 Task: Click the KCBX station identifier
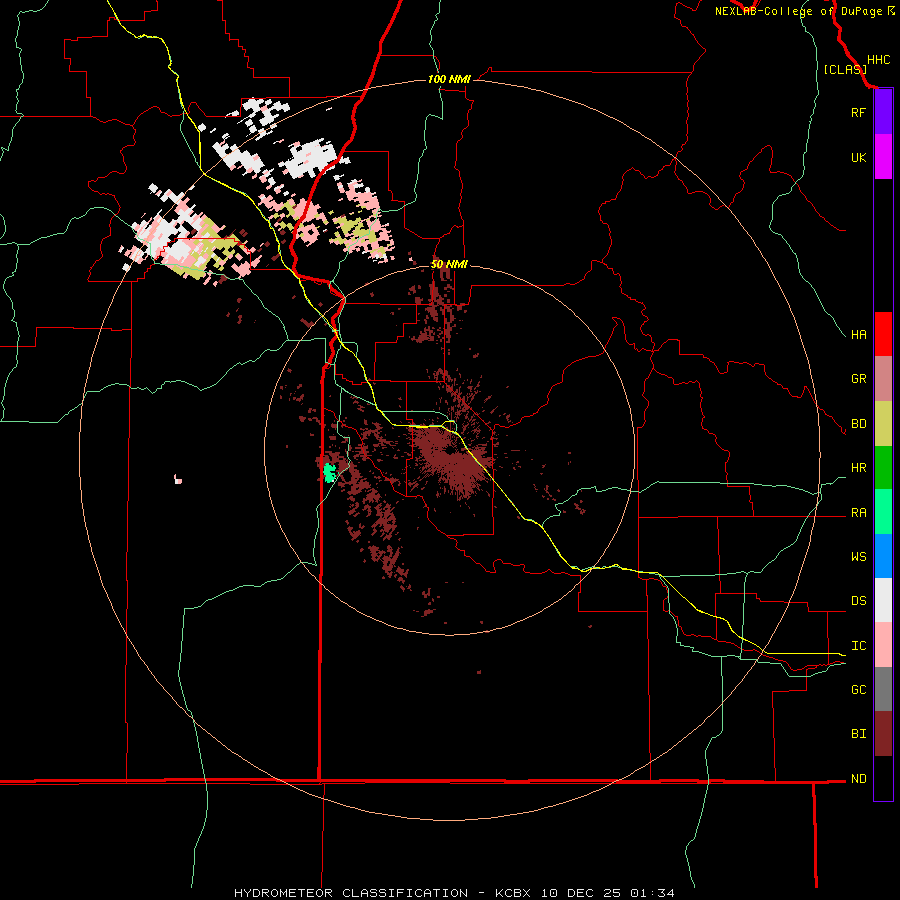point(513,893)
